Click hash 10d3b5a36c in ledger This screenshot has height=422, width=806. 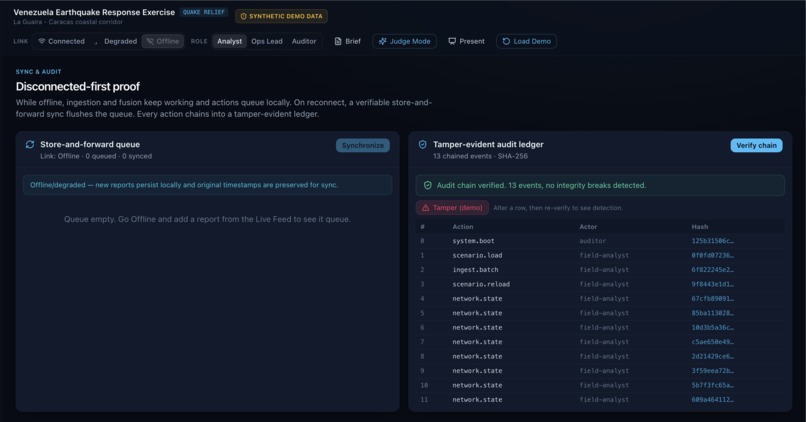point(712,327)
